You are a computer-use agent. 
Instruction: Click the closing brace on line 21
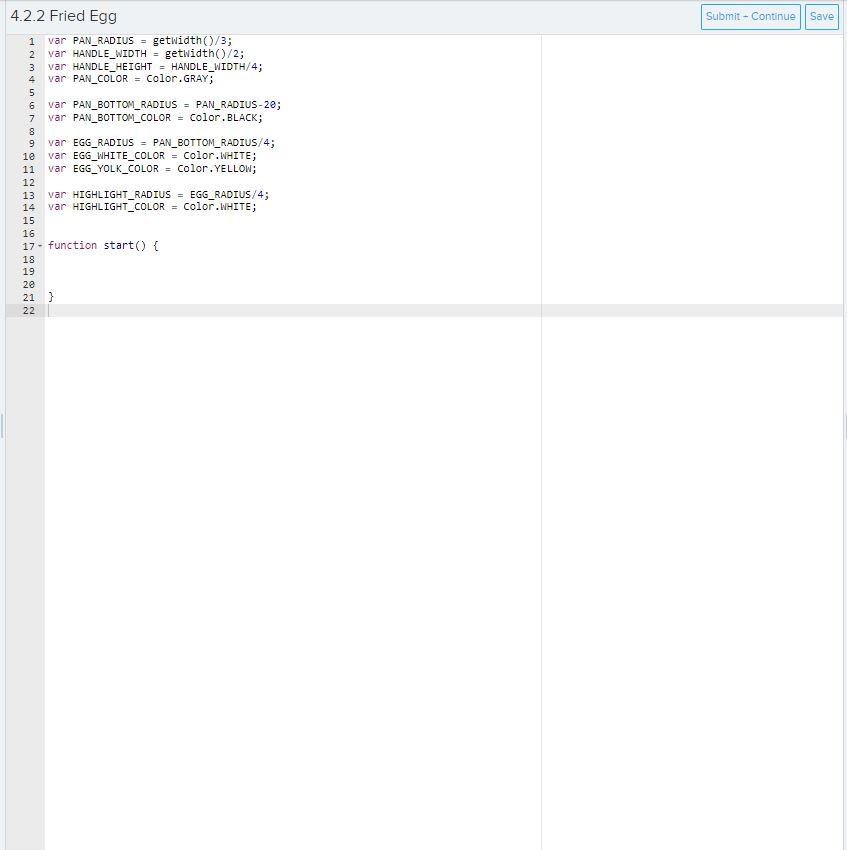tap(51, 297)
